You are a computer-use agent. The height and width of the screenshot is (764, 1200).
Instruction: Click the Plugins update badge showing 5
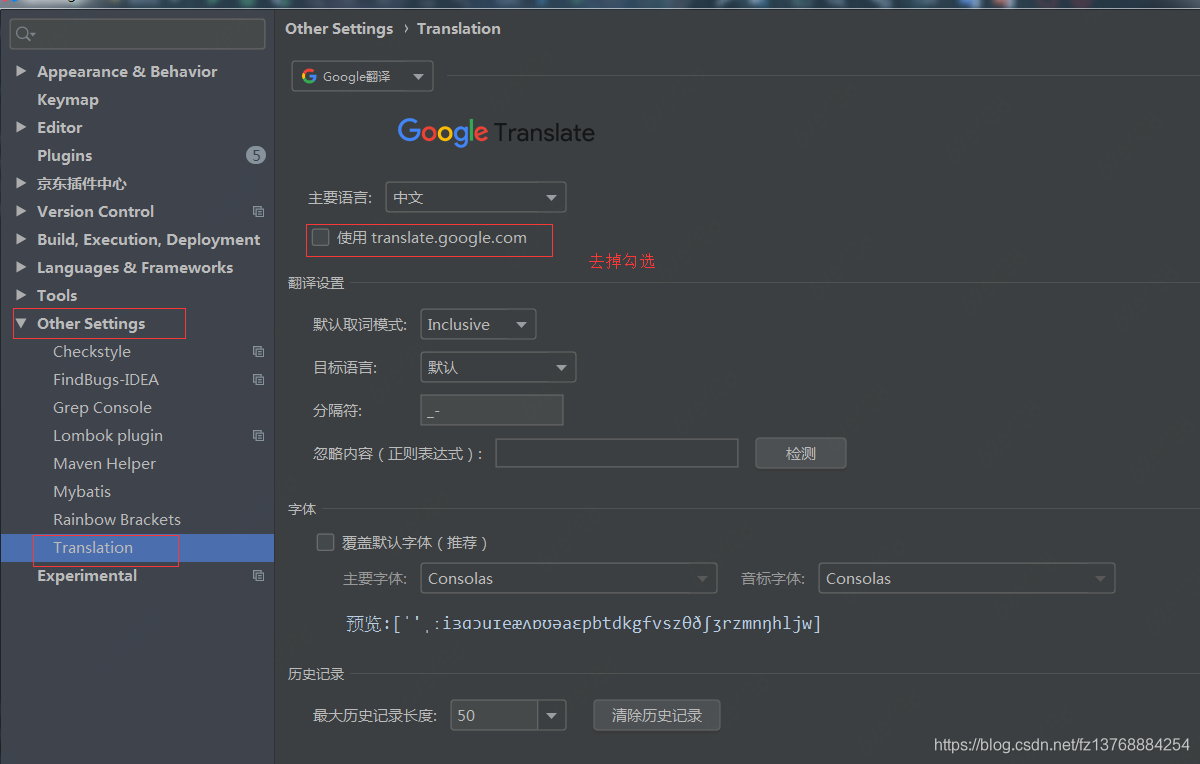pos(256,155)
